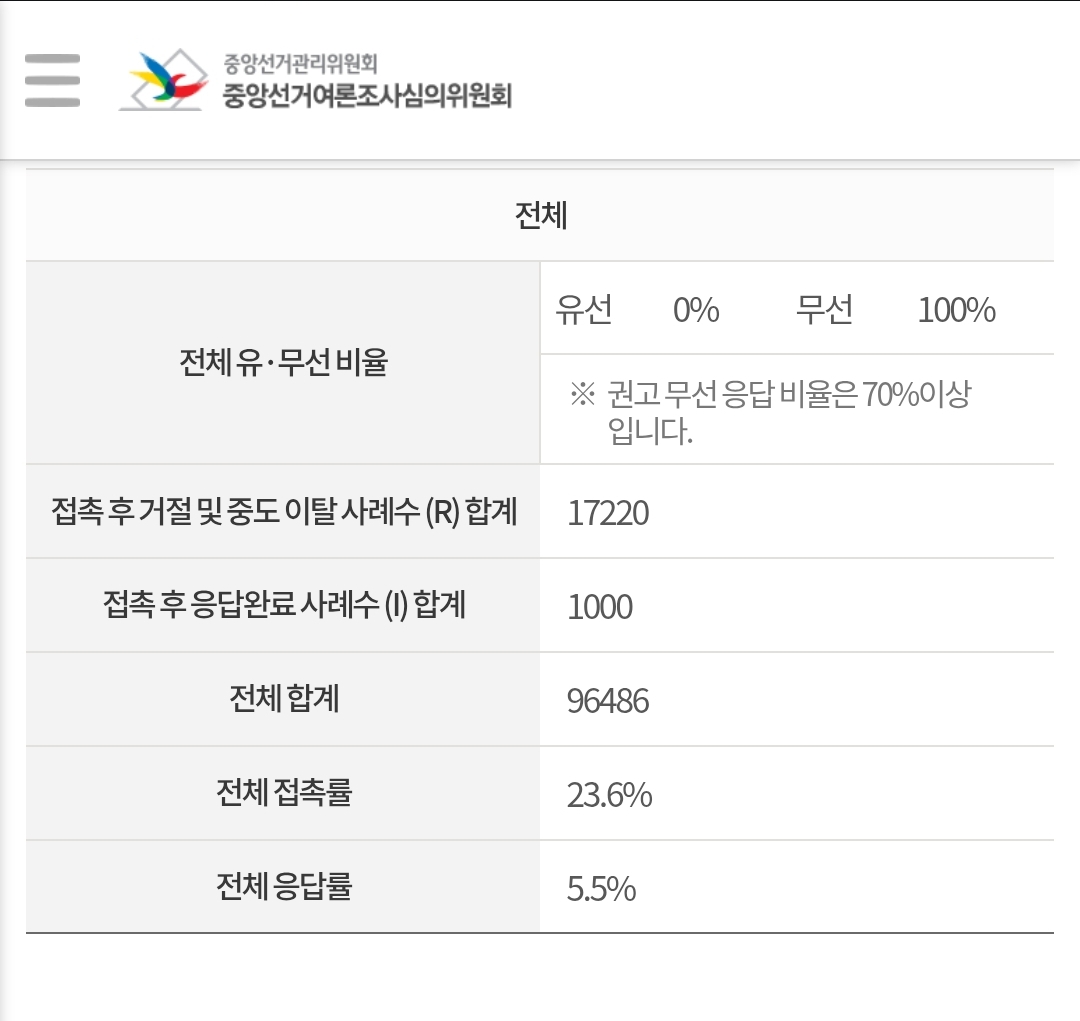1080x1021 pixels.
Task: Click the 1000 completed responses value
Action: (x=600, y=607)
